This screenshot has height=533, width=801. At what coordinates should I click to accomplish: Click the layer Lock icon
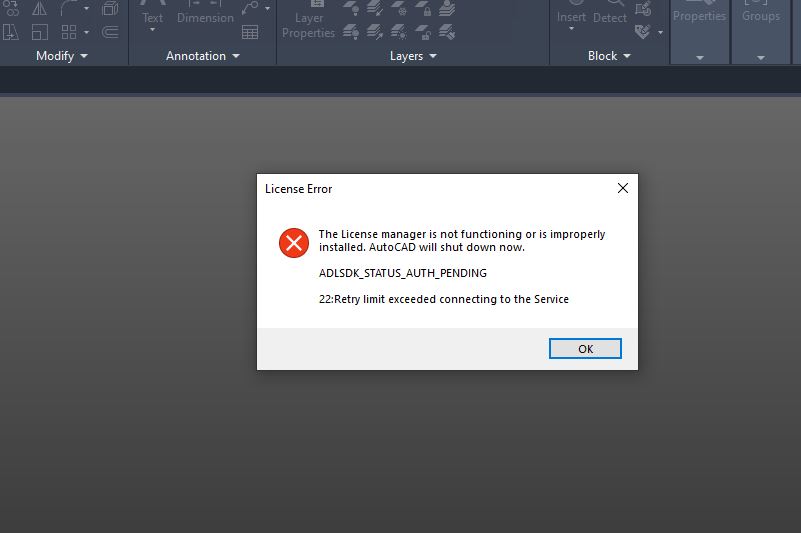[x=422, y=8]
